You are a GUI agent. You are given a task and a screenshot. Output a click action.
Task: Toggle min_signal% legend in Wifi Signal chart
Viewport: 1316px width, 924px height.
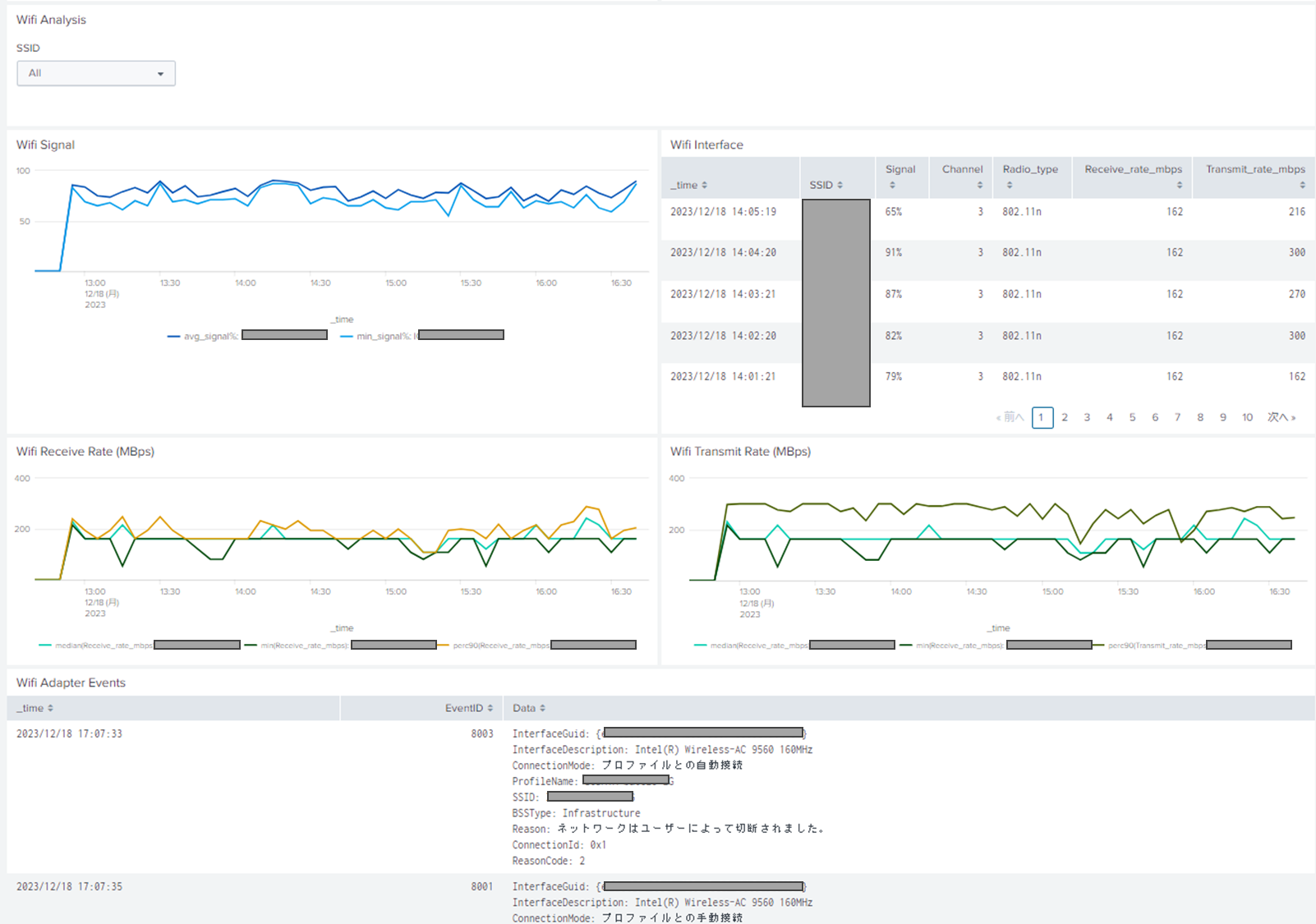click(421, 335)
